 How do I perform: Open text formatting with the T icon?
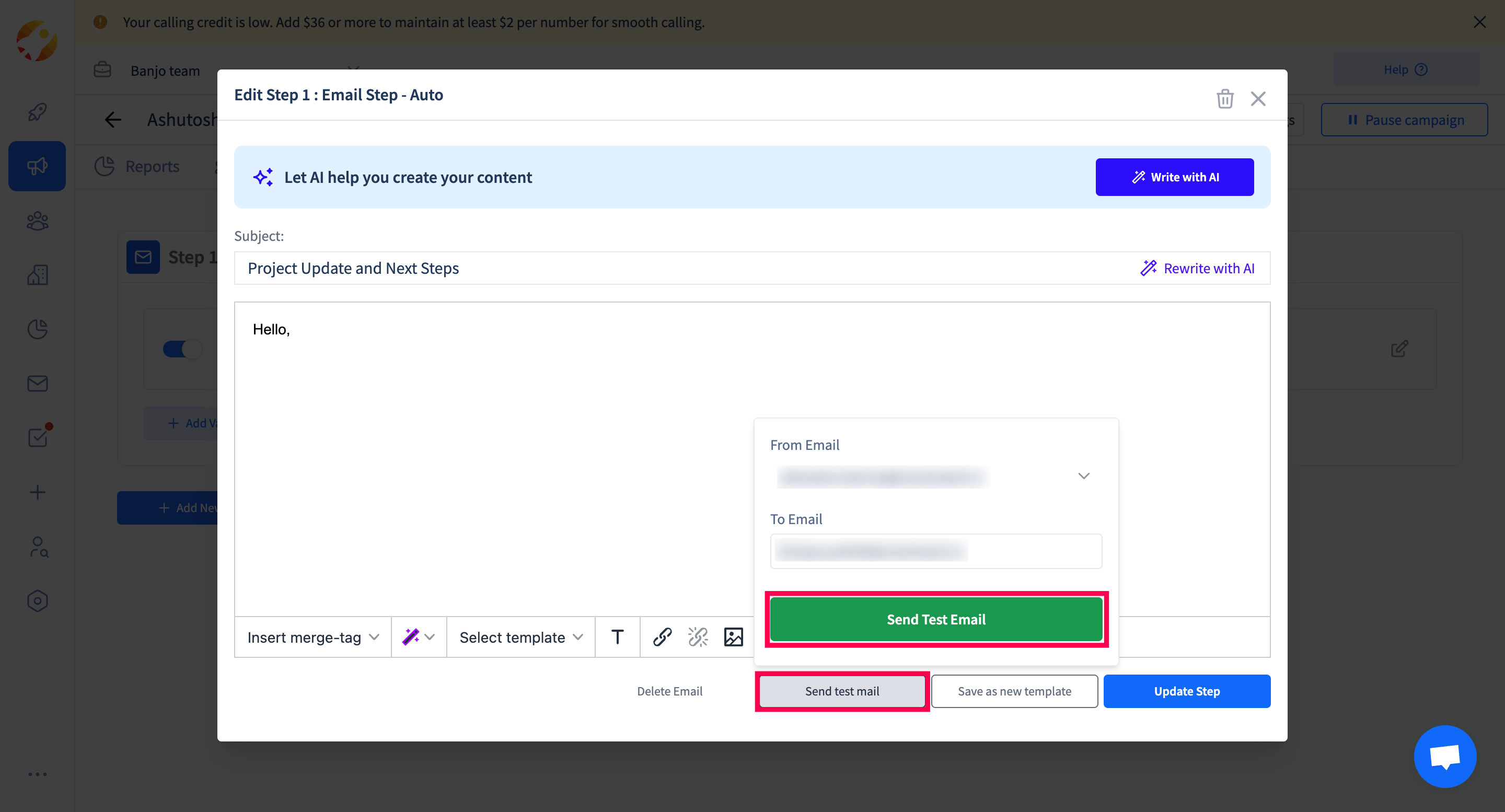tap(617, 637)
